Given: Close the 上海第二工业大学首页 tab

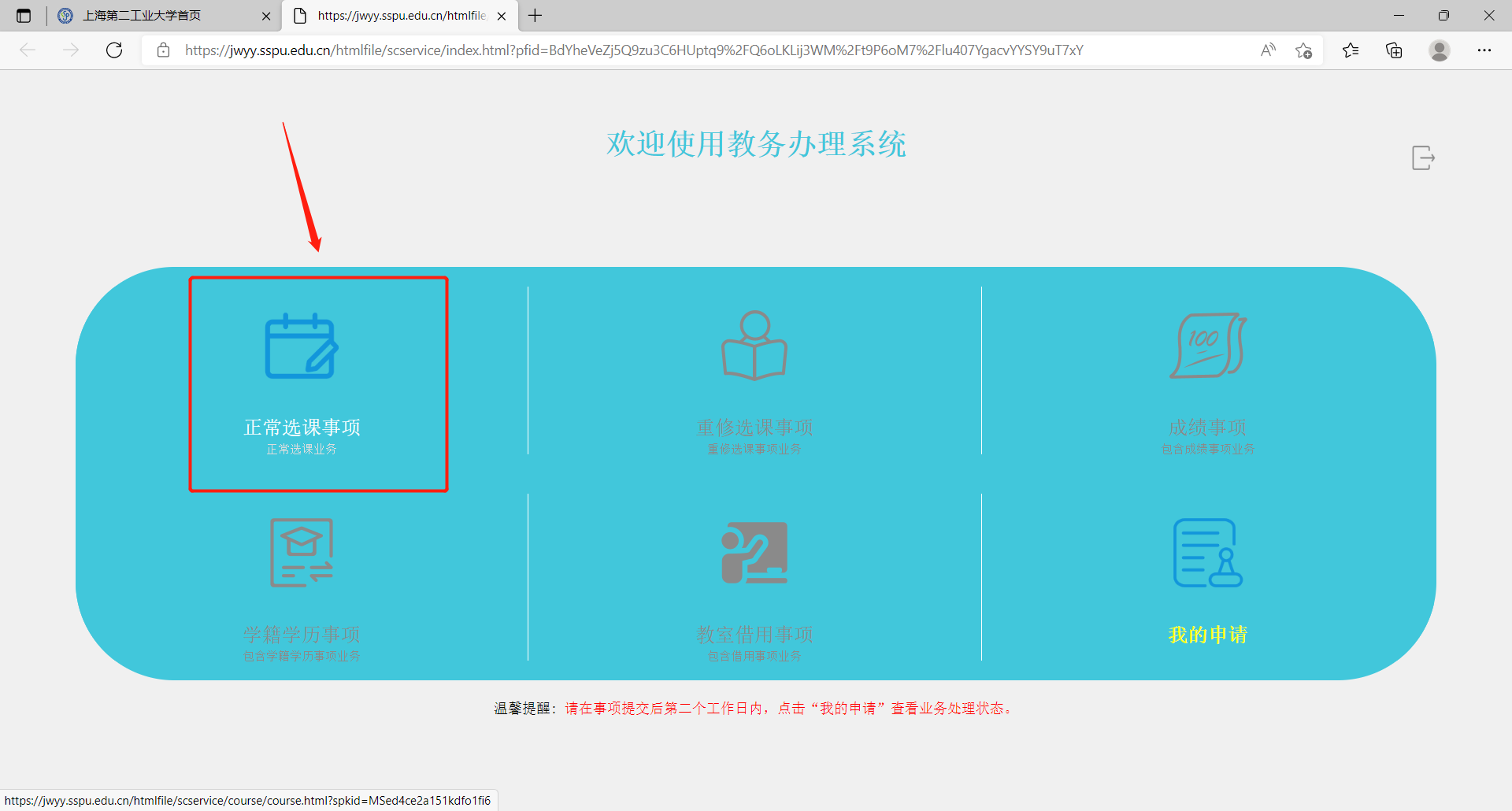Looking at the screenshot, I should pyautogui.click(x=266, y=16).
